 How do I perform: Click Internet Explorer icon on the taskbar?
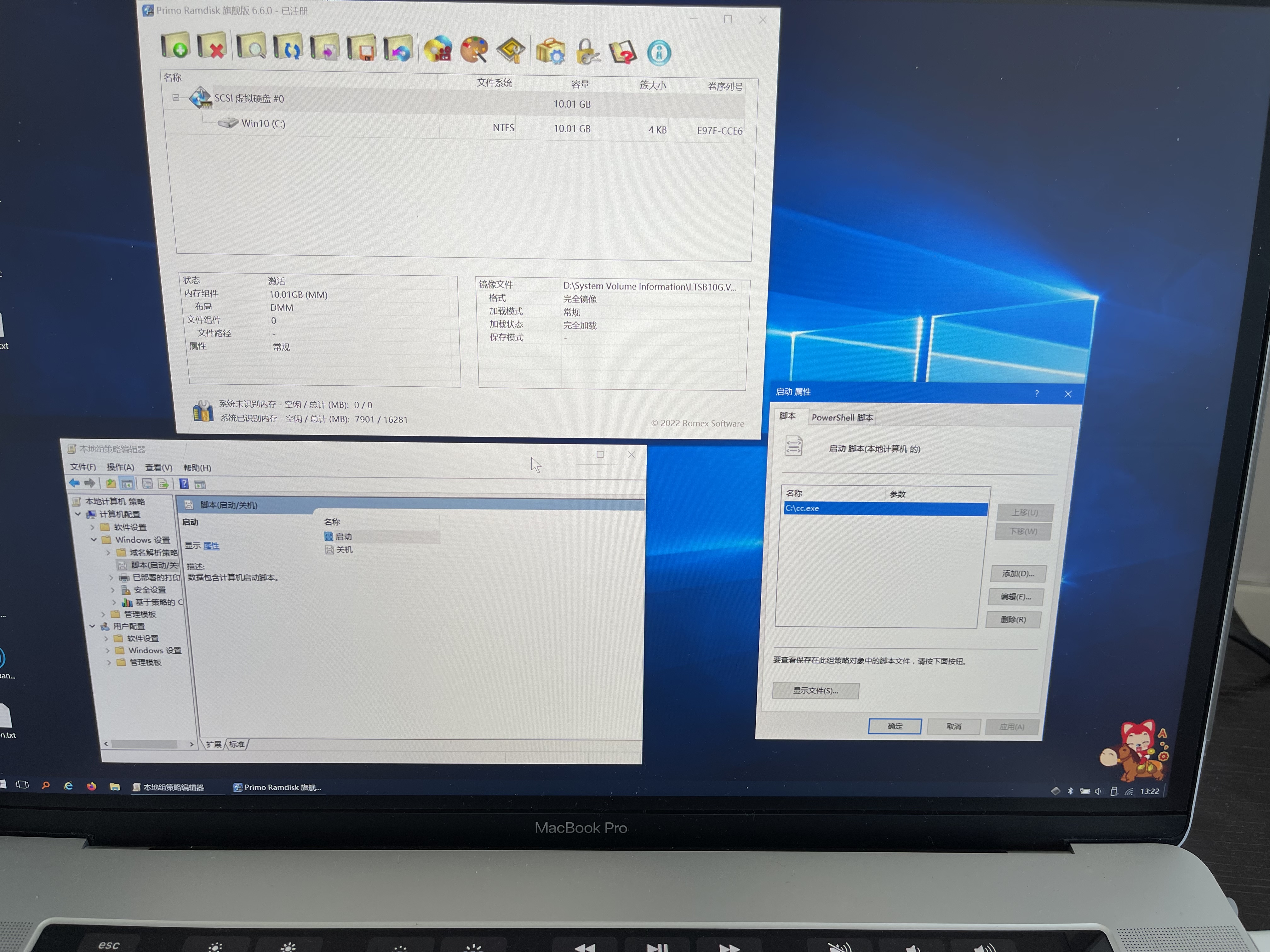tap(68, 785)
